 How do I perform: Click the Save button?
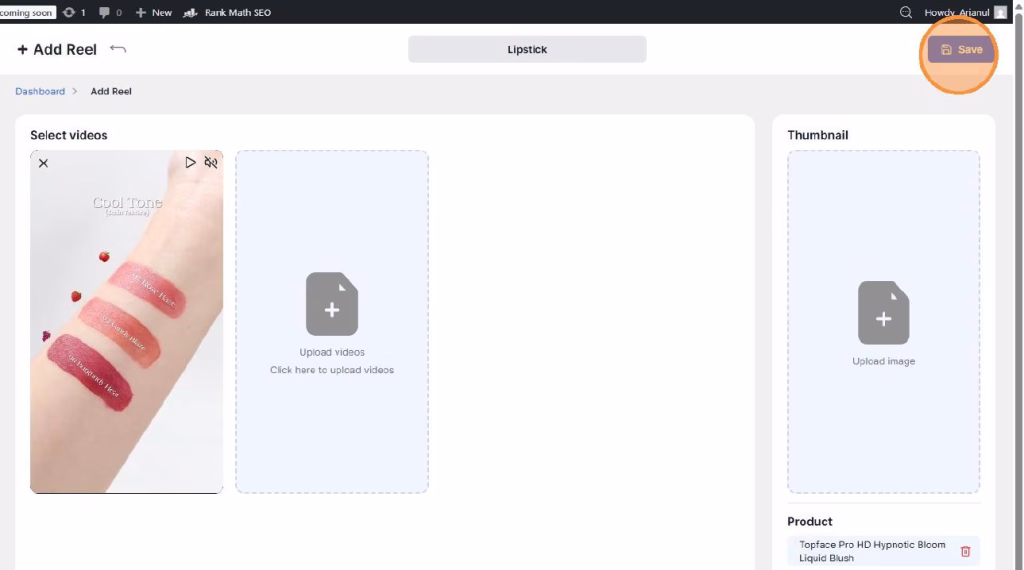pyautogui.click(x=961, y=50)
